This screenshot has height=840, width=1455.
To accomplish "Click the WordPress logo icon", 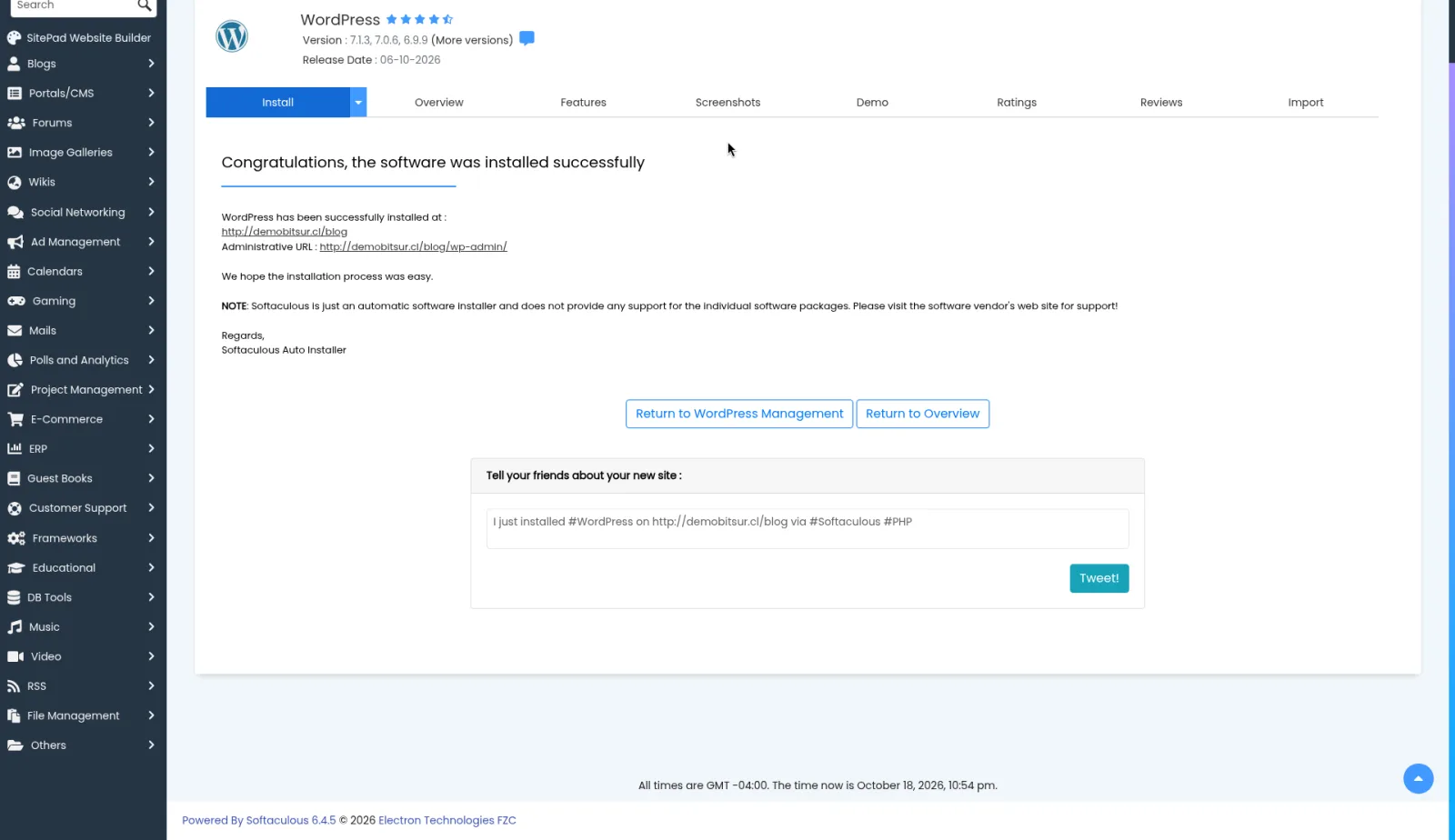I will (232, 36).
